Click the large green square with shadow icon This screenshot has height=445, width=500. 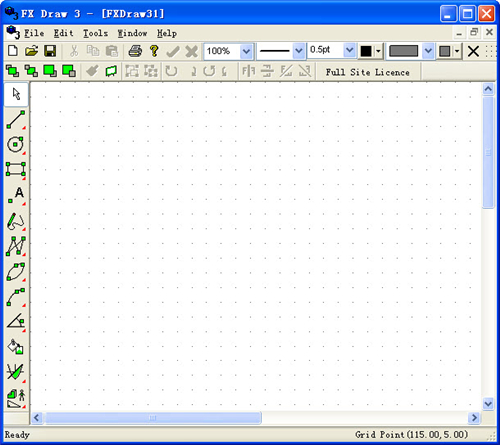click(x=50, y=71)
